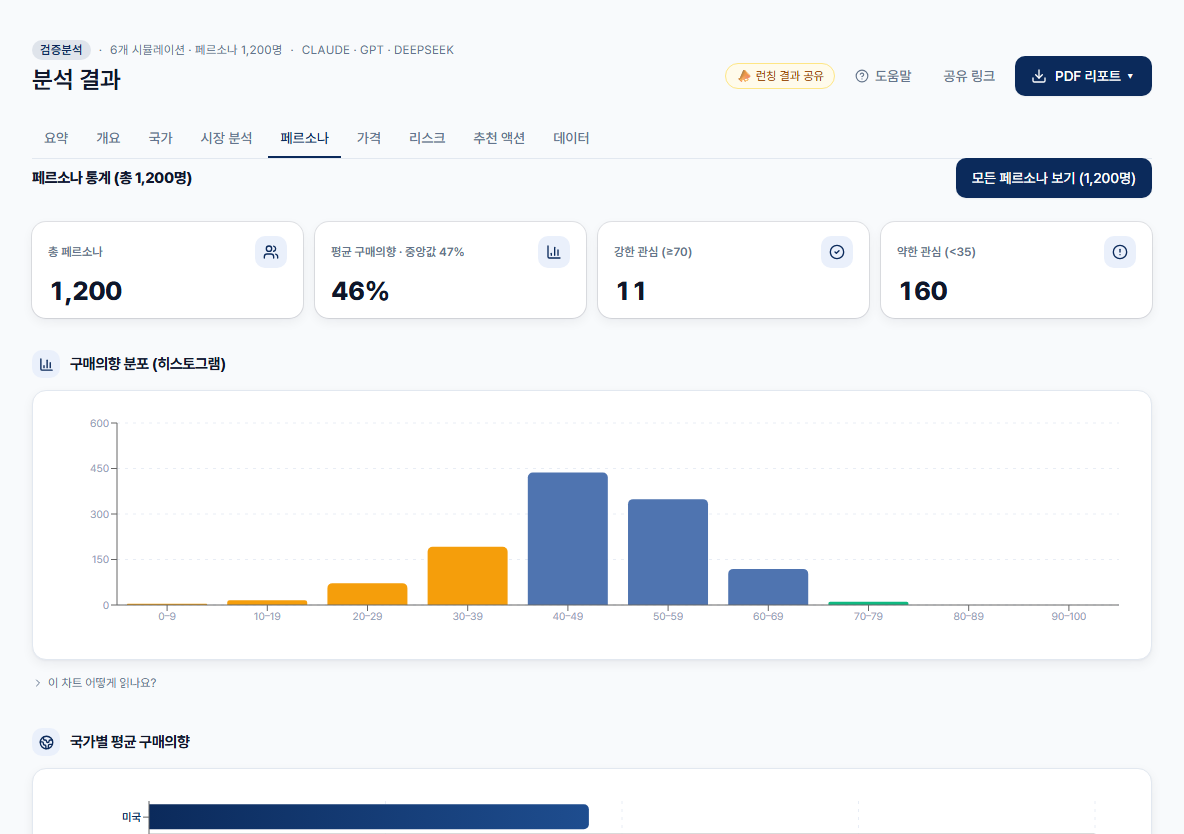The height and width of the screenshot is (834, 1184).
Task: Click the histogram icon beside 구매의향 분포 heading
Action: 46,364
